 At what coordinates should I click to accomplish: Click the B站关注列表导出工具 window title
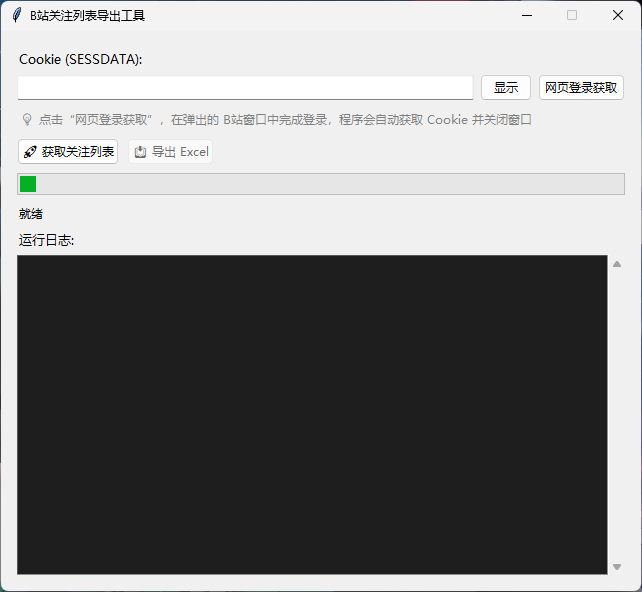pos(87,16)
